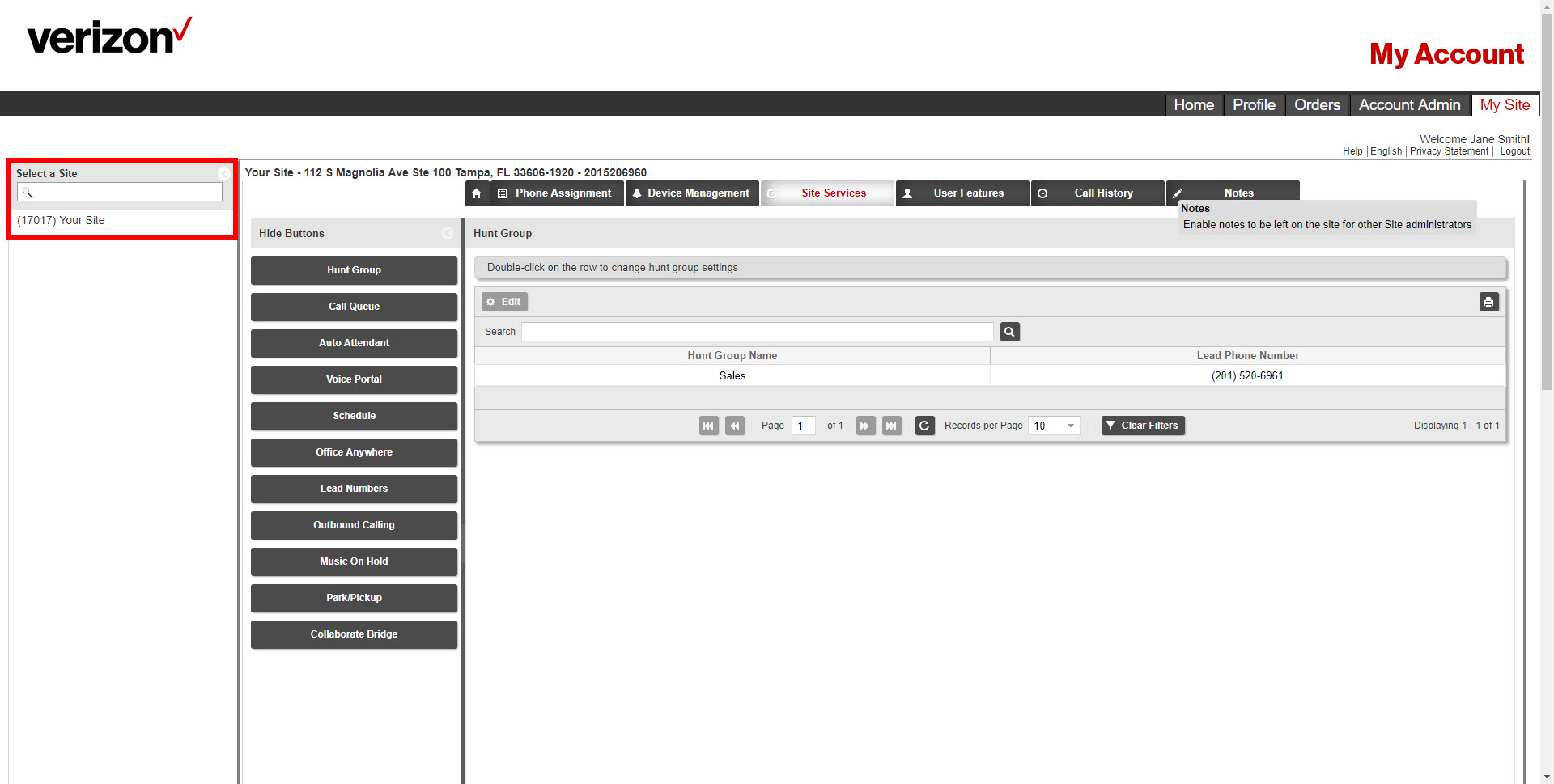Open Office Anywhere settings
Screen dimensions: 1554x784
tap(354, 452)
